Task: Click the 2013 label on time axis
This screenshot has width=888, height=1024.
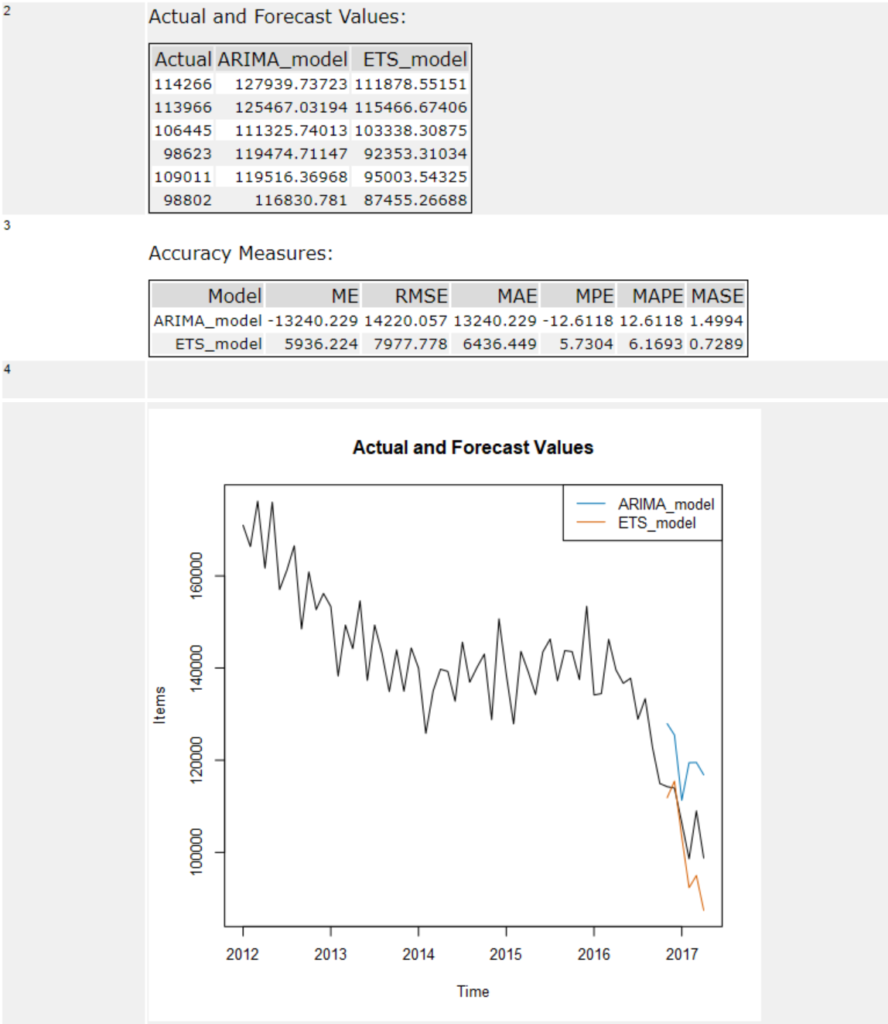Action: tap(330, 955)
